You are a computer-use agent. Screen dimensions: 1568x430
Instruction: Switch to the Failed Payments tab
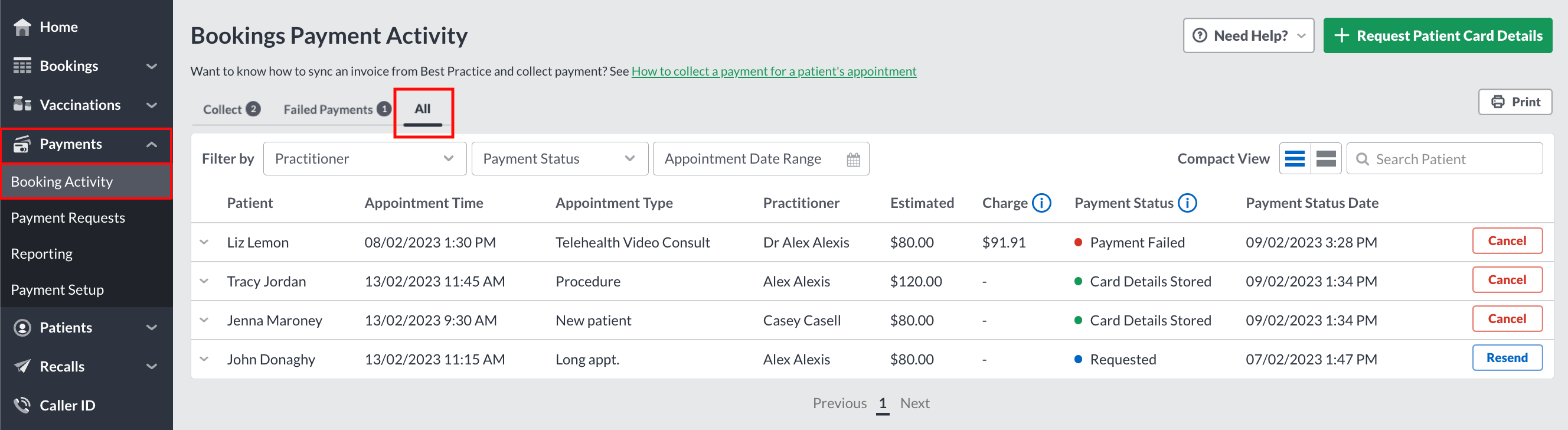click(x=337, y=110)
